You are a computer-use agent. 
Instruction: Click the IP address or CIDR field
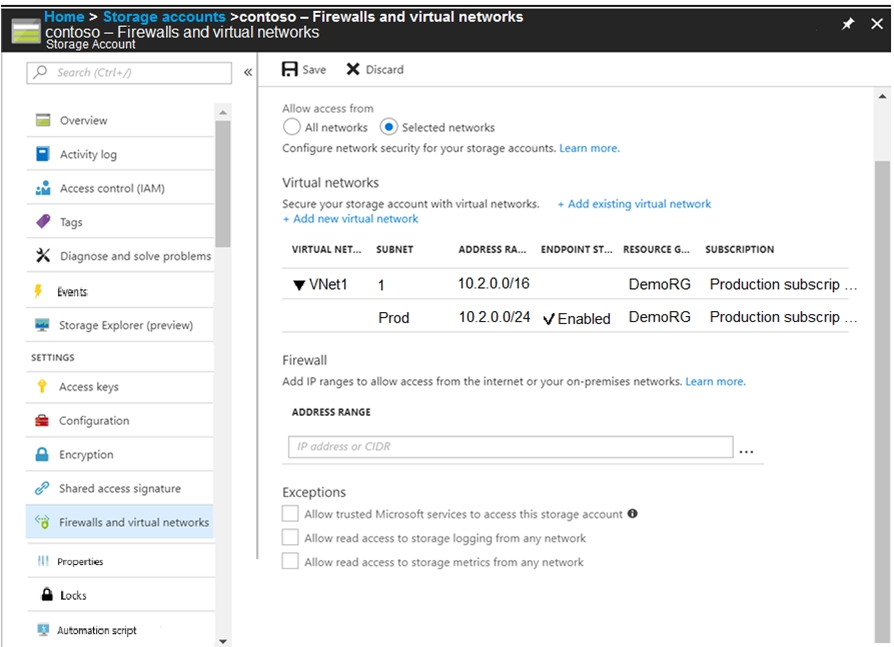click(511, 446)
